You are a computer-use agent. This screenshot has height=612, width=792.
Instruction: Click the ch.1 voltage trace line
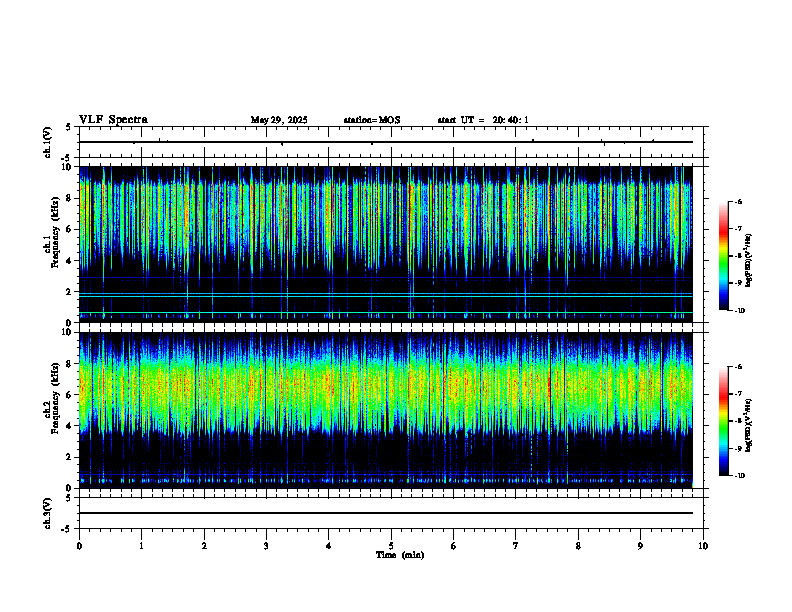click(x=385, y=142)
